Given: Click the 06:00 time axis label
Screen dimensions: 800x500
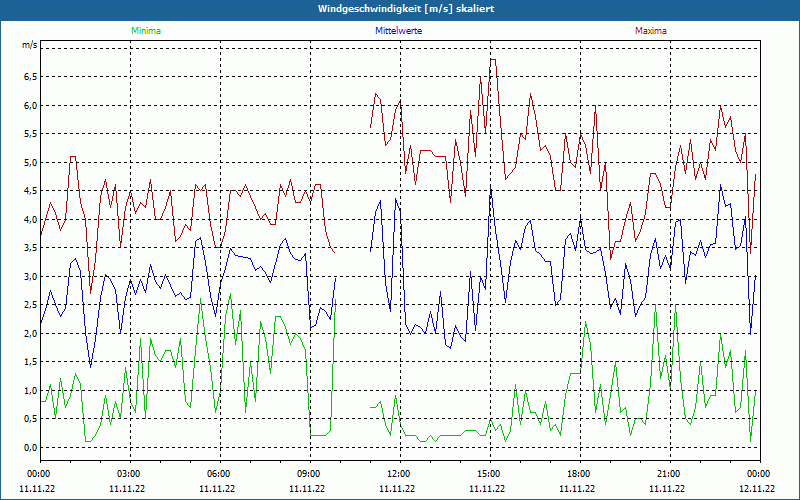Looking at the screenshot, I should pos(220,474).
